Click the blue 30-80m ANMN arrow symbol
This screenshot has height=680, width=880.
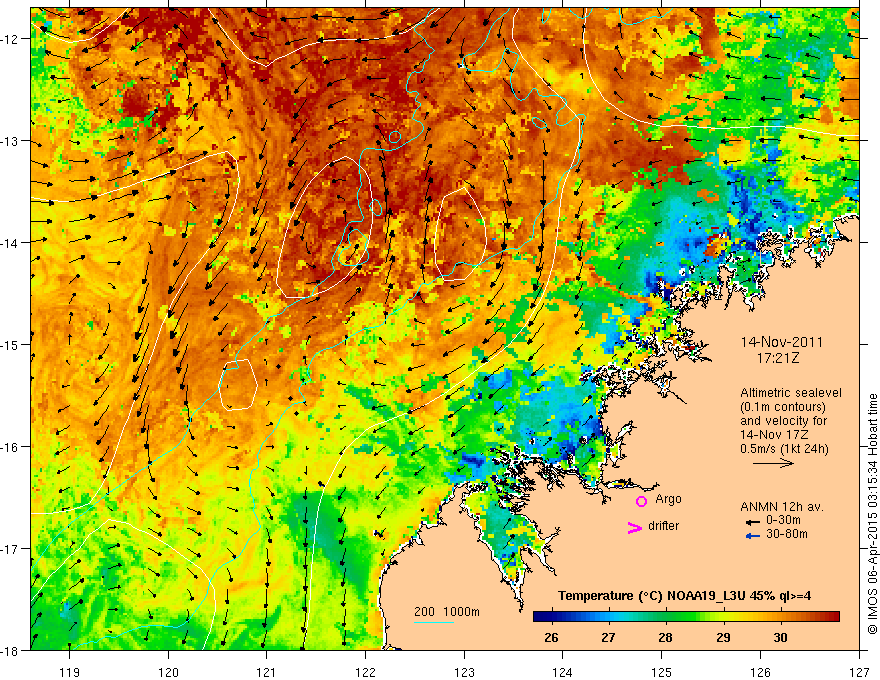tap(752, 536)
